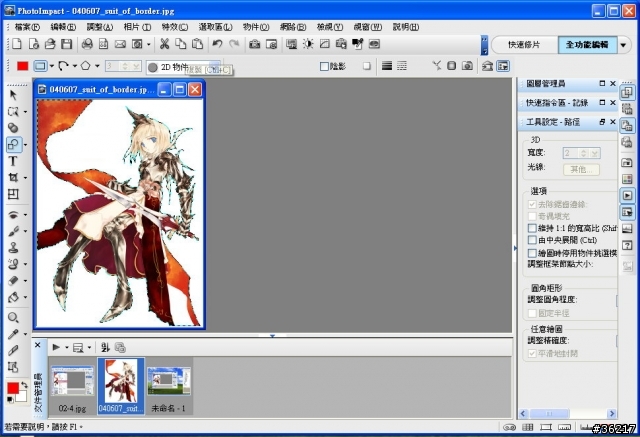This screenshot has width=640, height=437.
Task: Open the 調整 menu
Action: tap(100, 27)
